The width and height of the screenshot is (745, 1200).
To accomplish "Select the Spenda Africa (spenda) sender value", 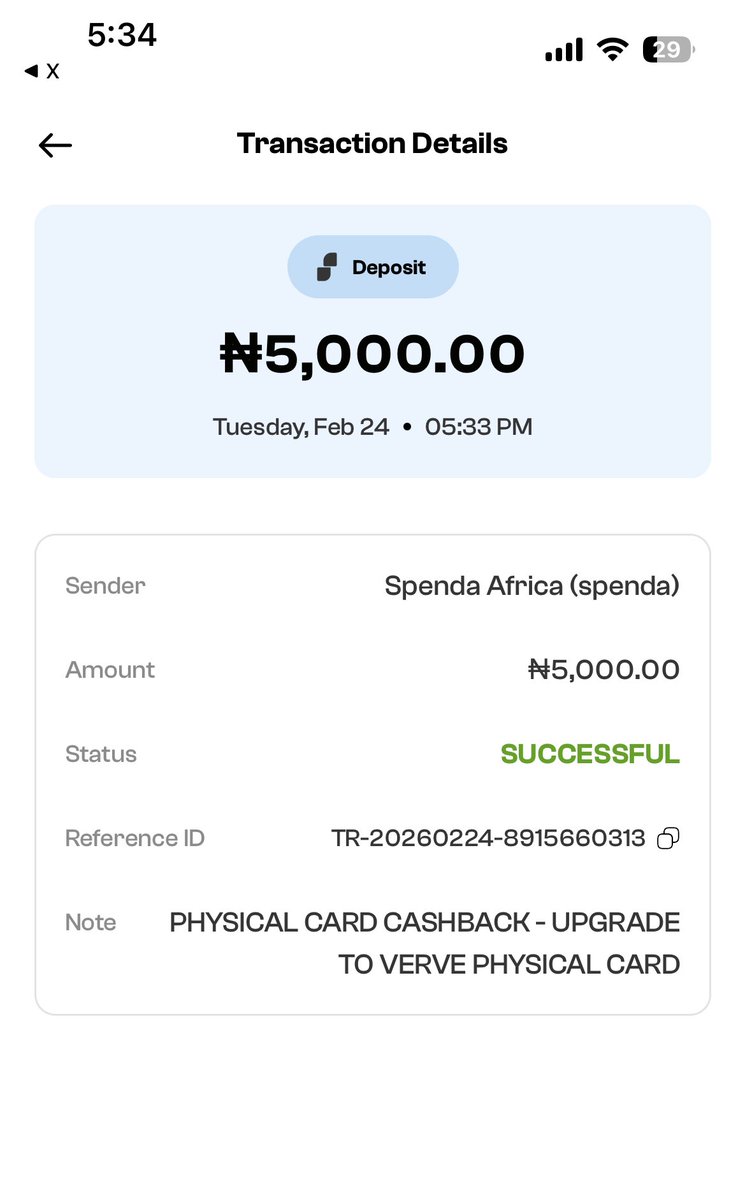I will [532, 586].
